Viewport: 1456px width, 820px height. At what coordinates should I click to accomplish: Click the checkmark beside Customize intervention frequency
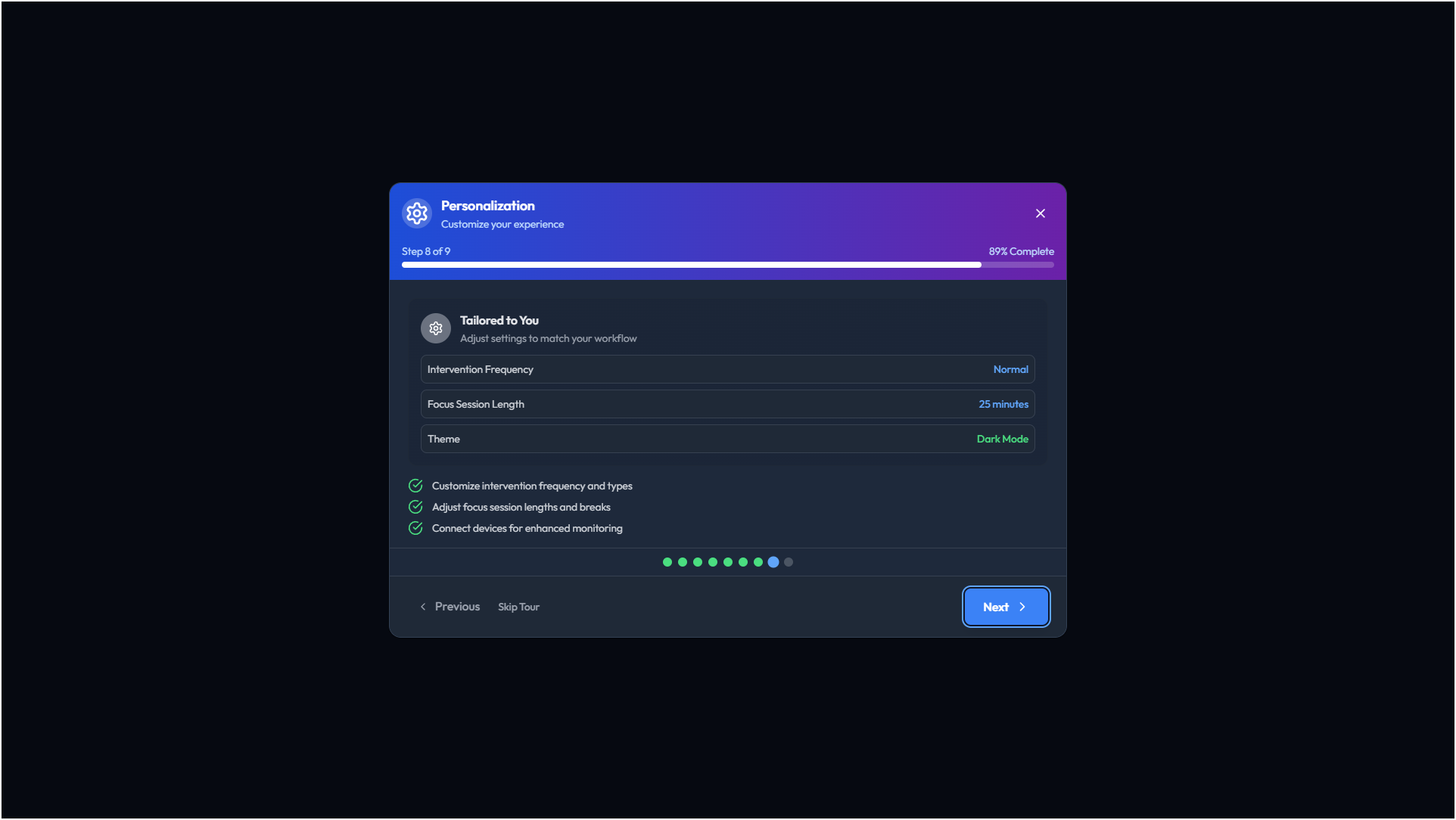coord(415,486)
